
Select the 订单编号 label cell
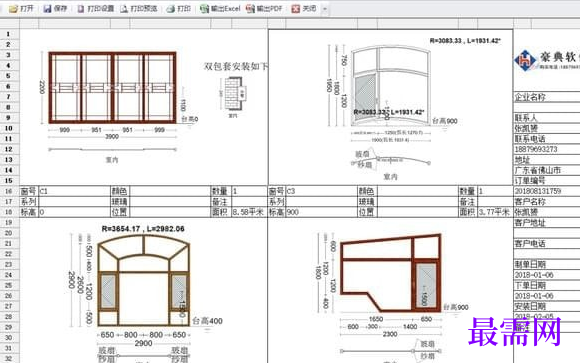click(547, 181)
